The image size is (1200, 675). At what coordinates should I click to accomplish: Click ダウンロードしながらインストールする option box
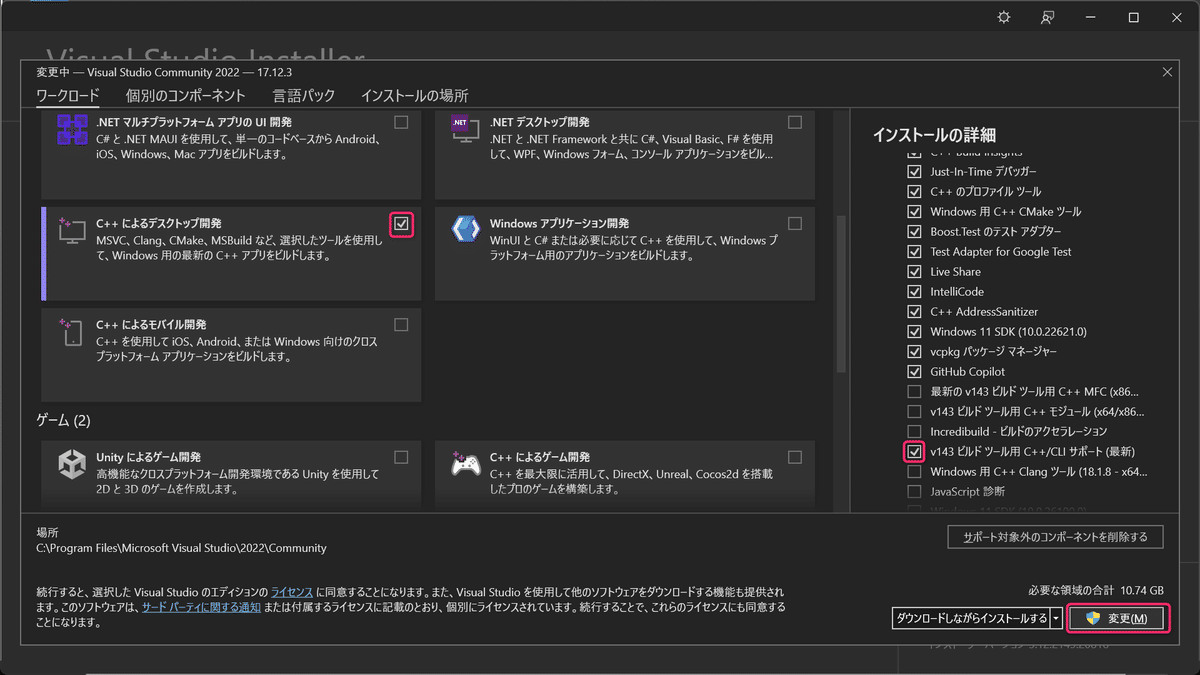(971, 619)
